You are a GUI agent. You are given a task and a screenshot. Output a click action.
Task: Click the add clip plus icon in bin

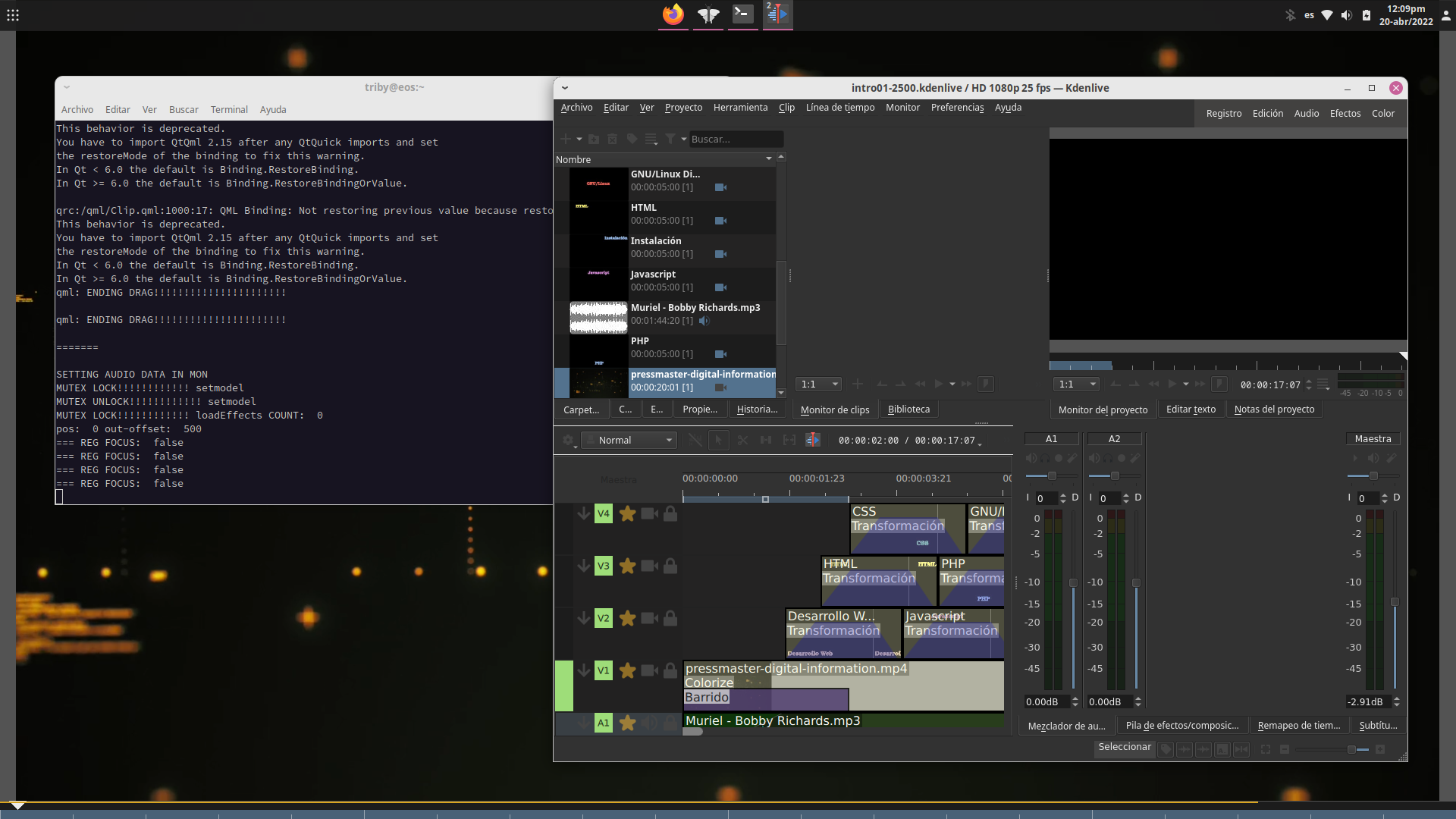pyautogui.click(x=565, y=139)
